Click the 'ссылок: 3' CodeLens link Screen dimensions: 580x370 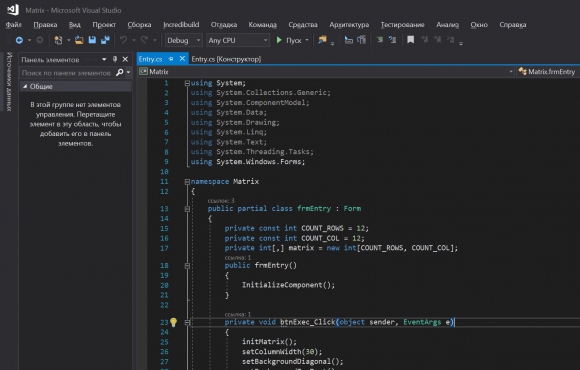click(x=221, y=201)
